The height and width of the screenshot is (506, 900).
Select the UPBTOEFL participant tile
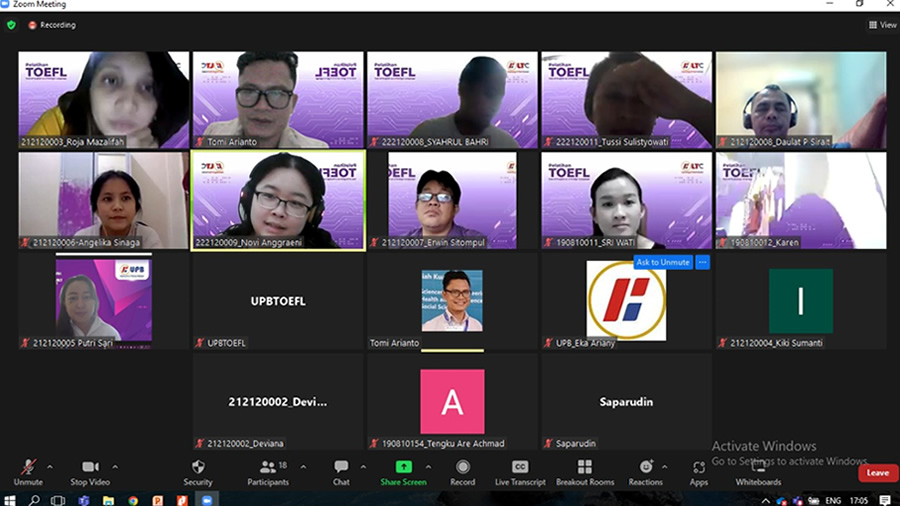(278, 301)
